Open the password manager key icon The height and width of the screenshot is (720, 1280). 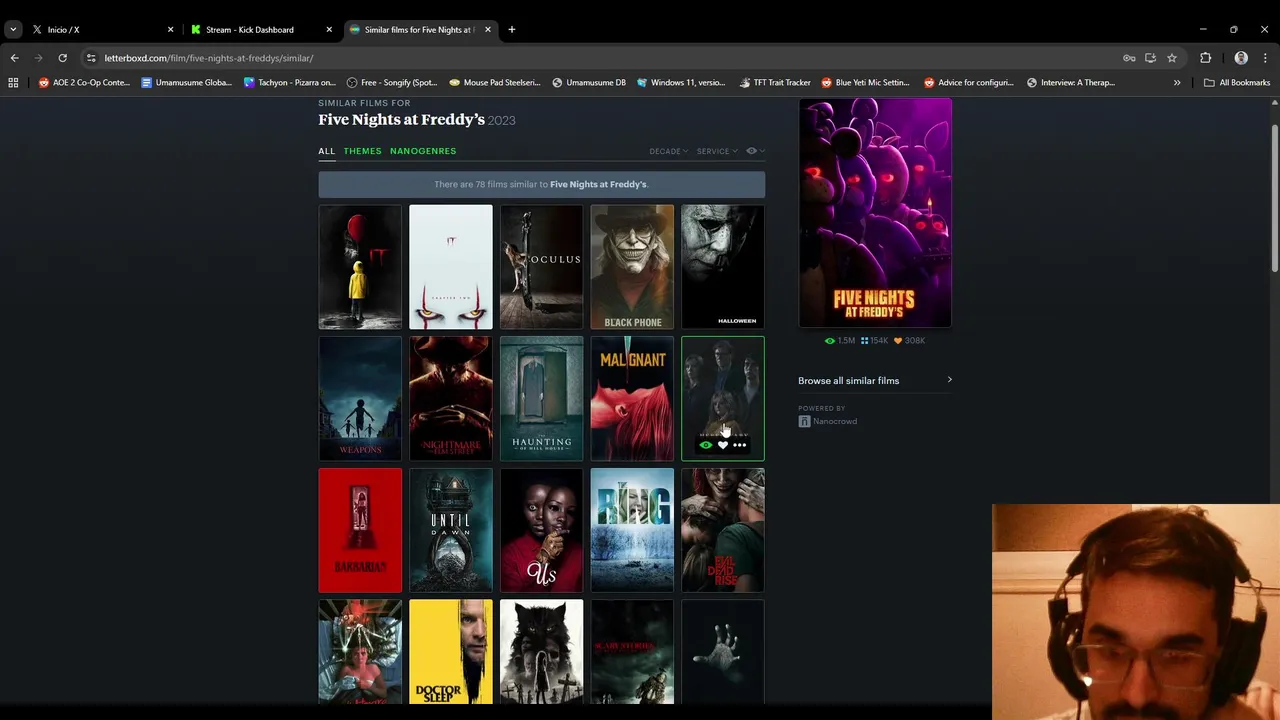(1129, 58)
